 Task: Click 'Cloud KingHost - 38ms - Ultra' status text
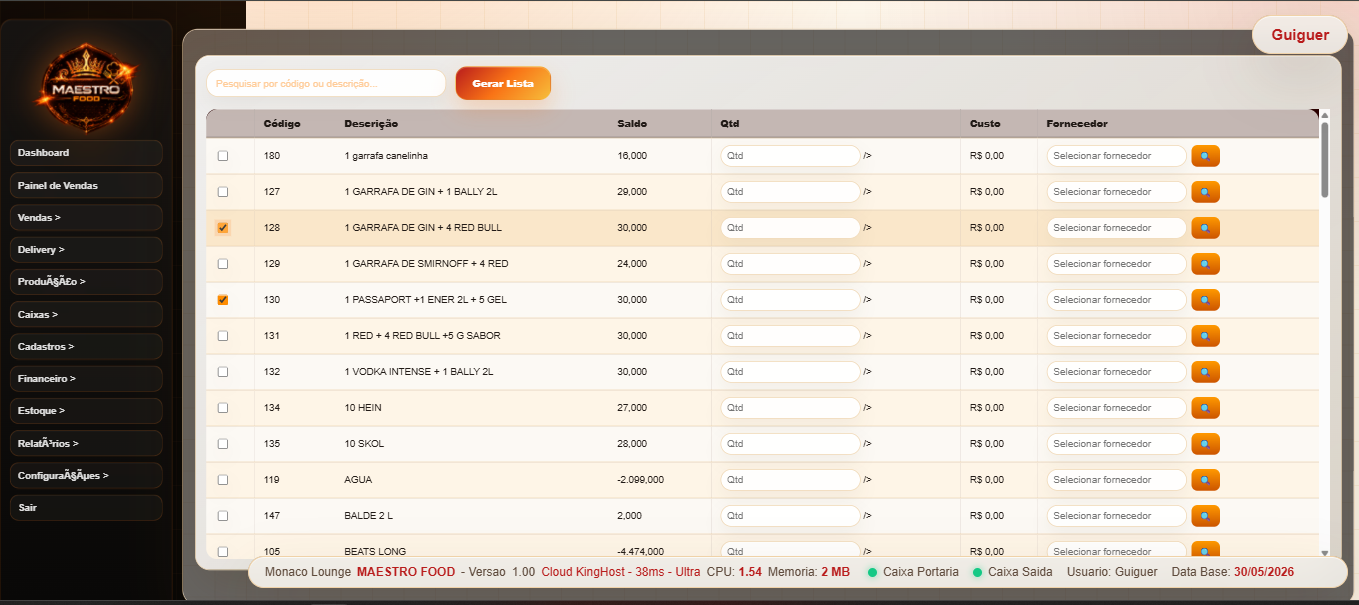pos(621,572)
